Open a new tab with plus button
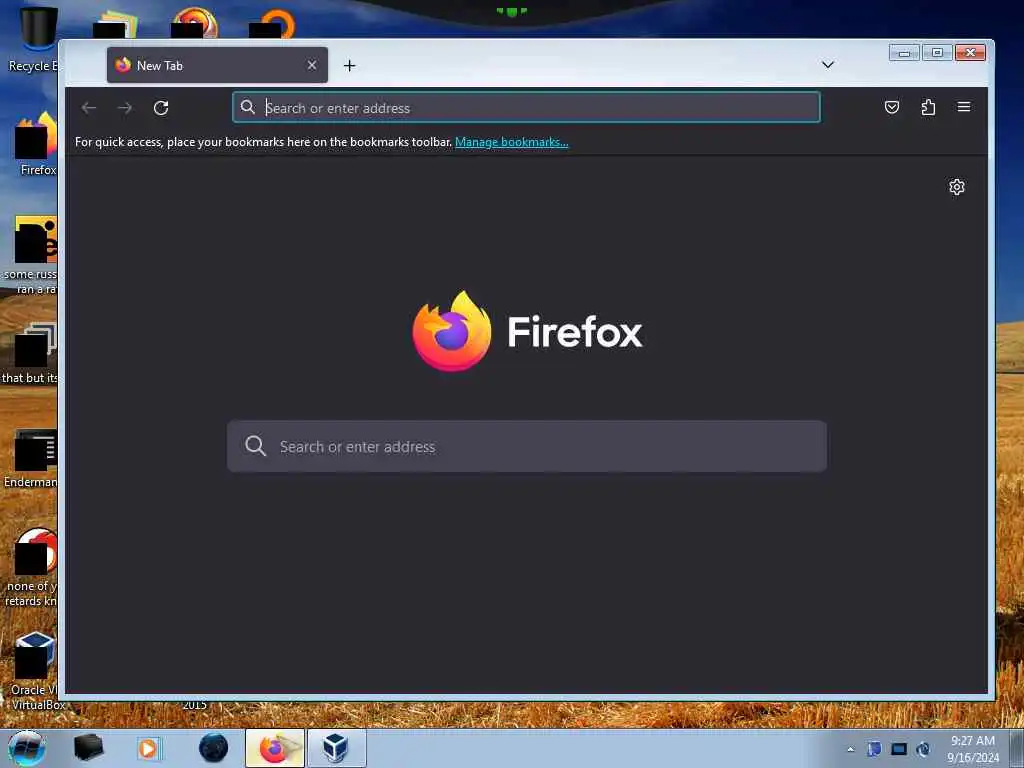Viewport: 1024px width, 768px height. coord(349,65)
